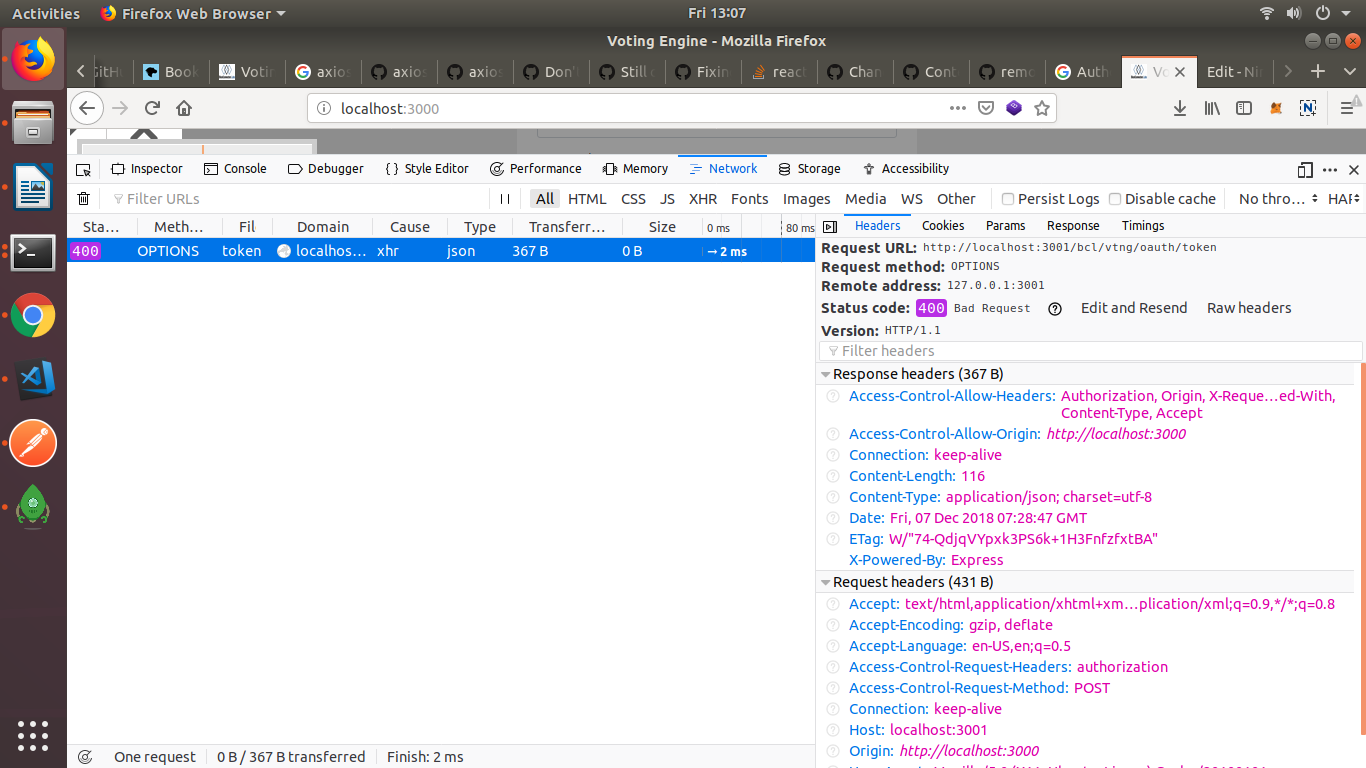Collapse the Request headers section
This screenshot has width=1366, height=768.
(x=826, y=583)
